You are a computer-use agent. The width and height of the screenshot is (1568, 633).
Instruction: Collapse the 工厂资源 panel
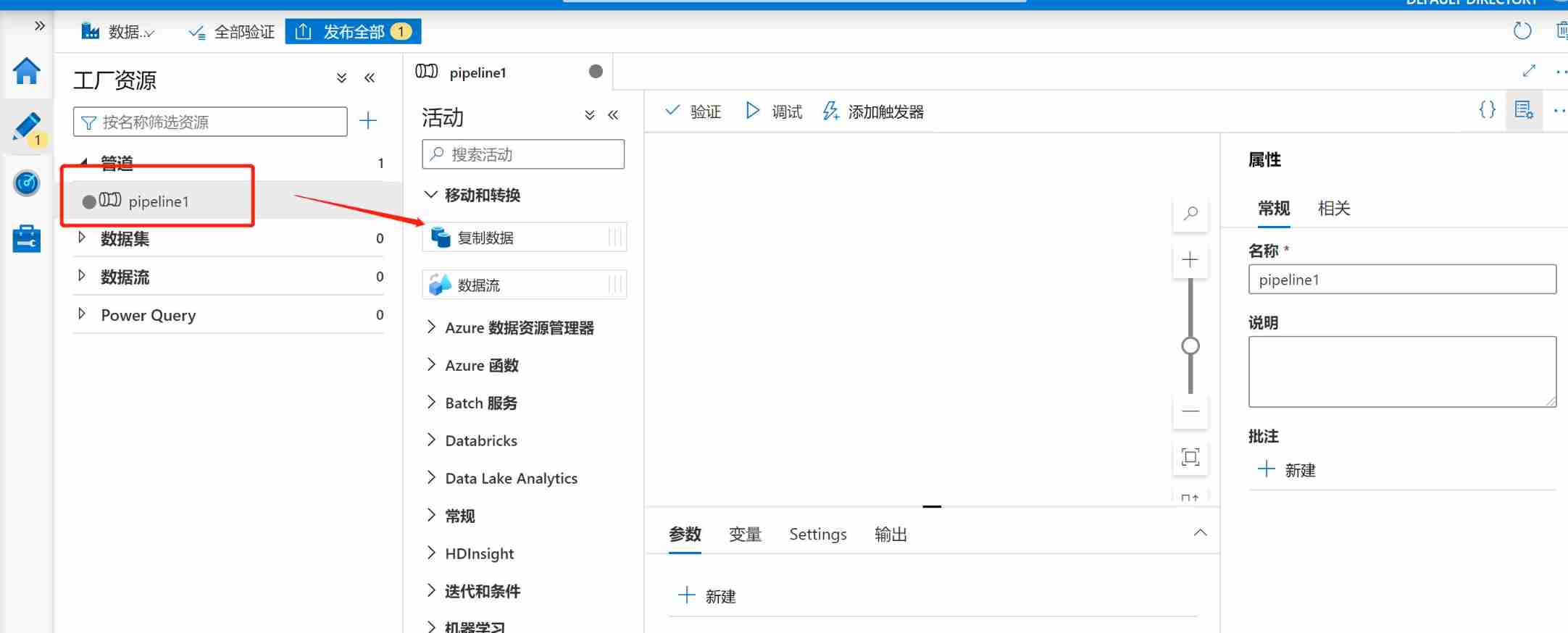(x=370, y=78)
